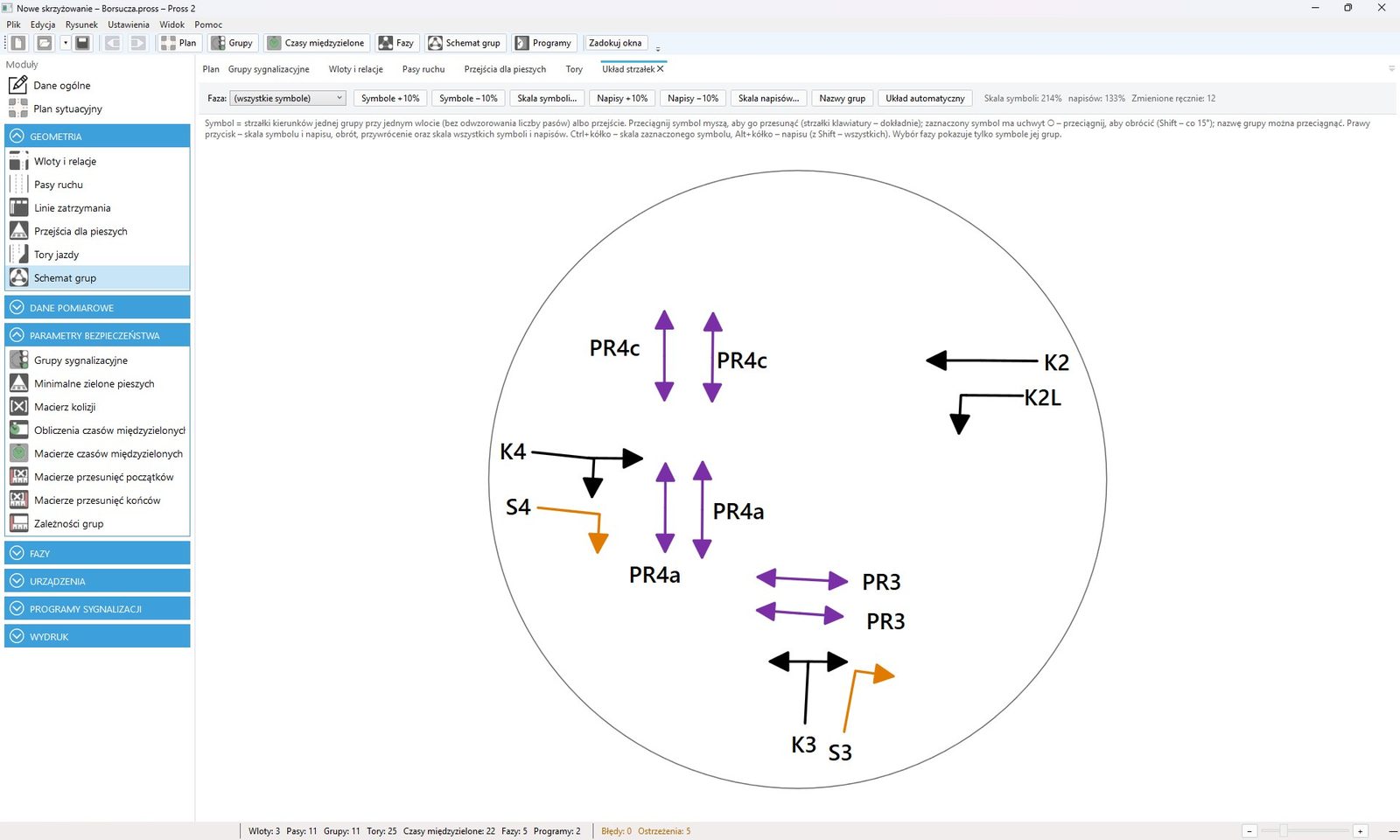Expand the DANE POMIAROWE section
This screenshot has height=840, width=1400.
97,307
